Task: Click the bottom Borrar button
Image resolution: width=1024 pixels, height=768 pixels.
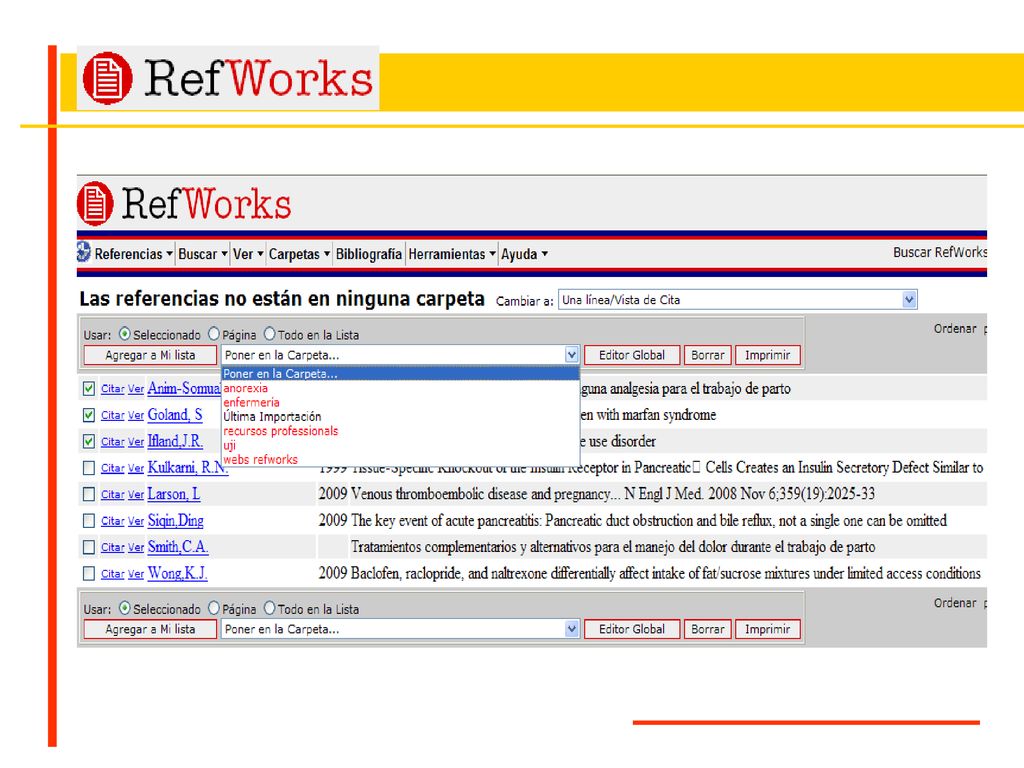Action: (x=707, y=630)
